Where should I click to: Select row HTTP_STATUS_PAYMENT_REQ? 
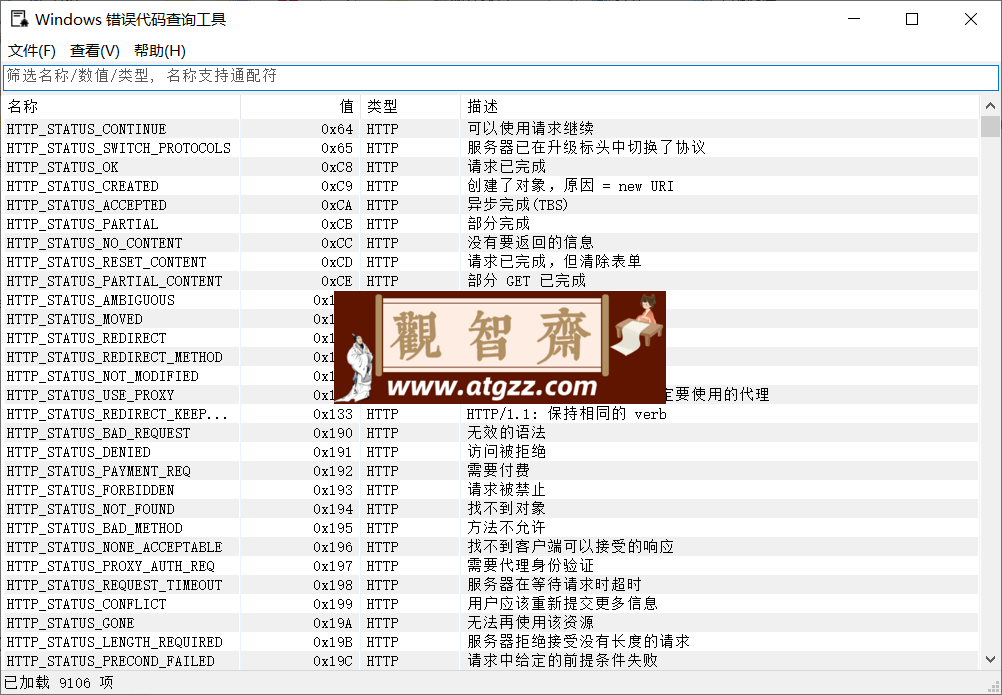coord(491,471)
